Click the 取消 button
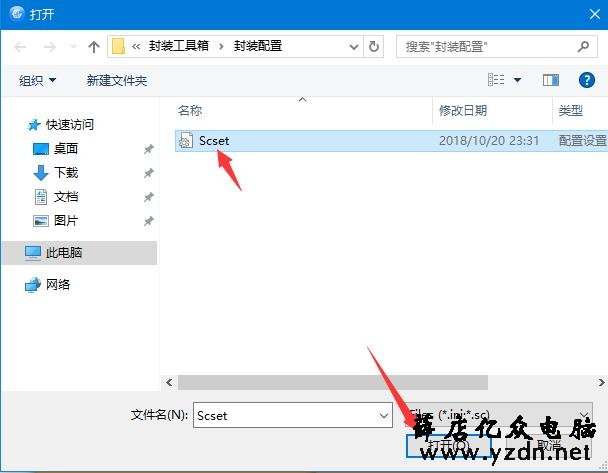The height and width of the screenshot is (473, 608). click(549, 445)
